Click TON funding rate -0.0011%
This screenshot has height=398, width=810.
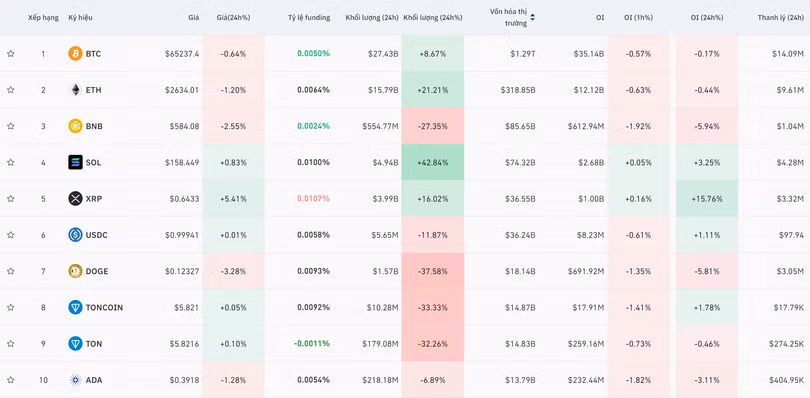(312, 344)
